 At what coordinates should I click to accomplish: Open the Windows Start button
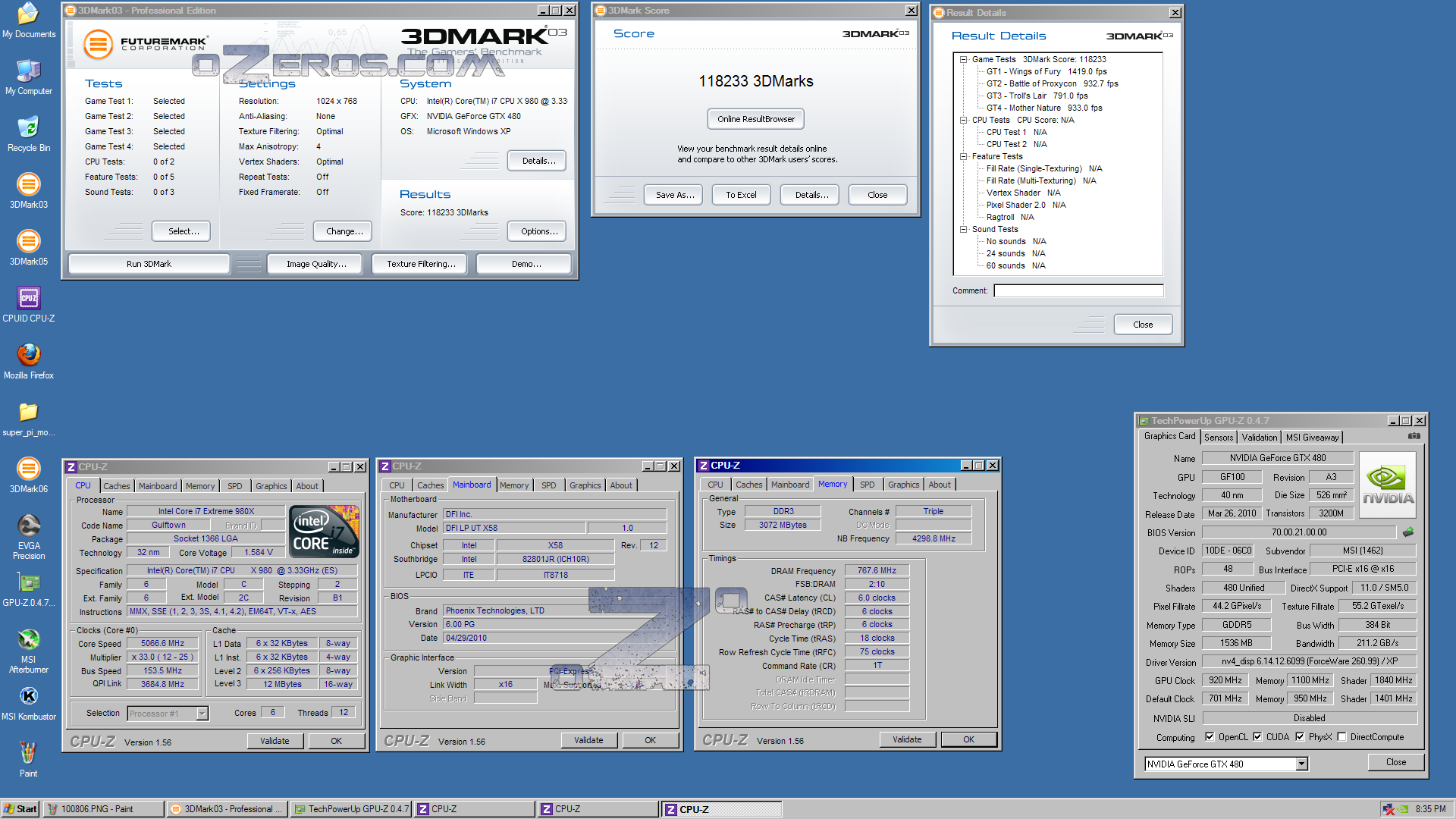tap(20, 809)
